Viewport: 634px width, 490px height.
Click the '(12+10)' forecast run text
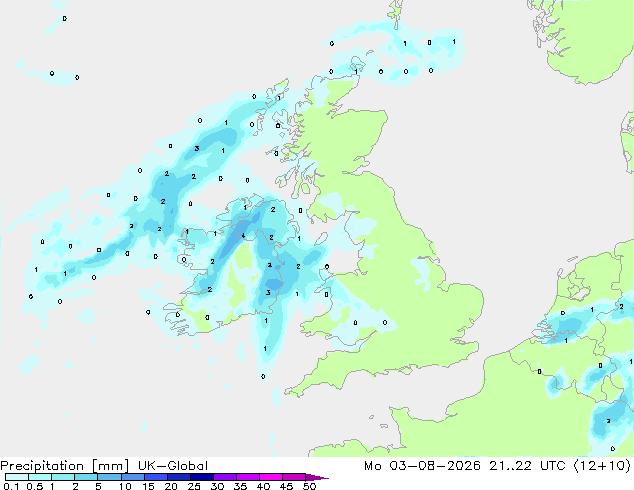point(602,466)
